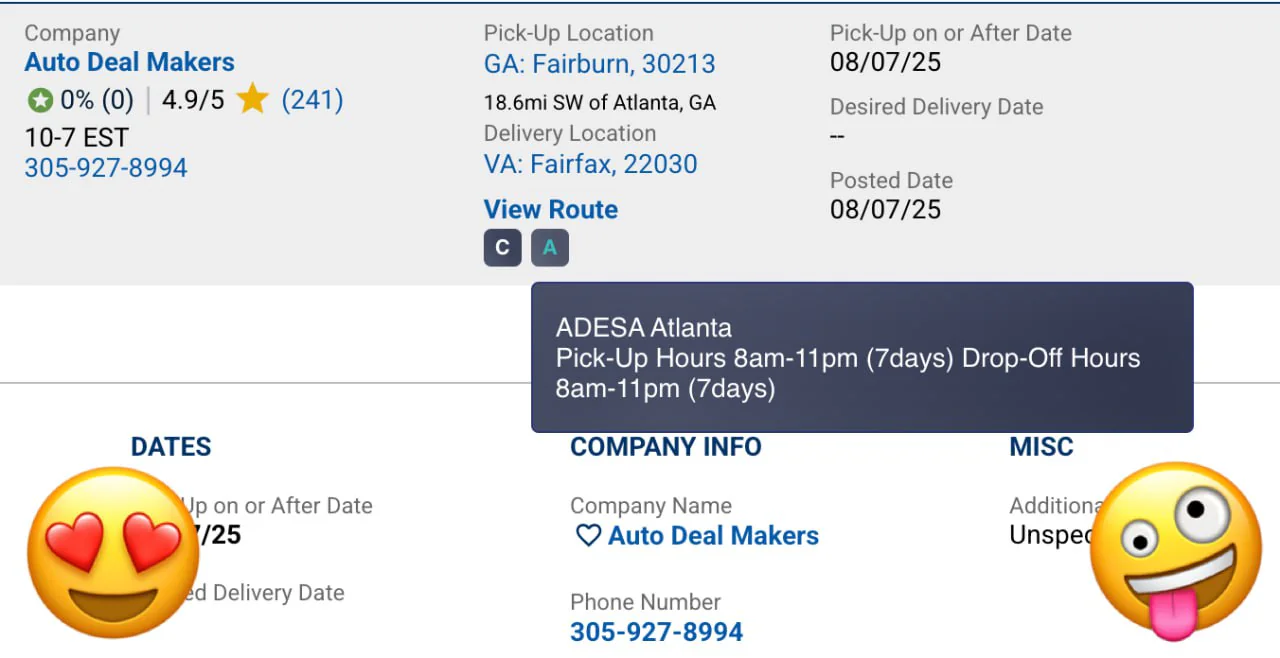Click the dark "C" badge icon

point(503,248)
